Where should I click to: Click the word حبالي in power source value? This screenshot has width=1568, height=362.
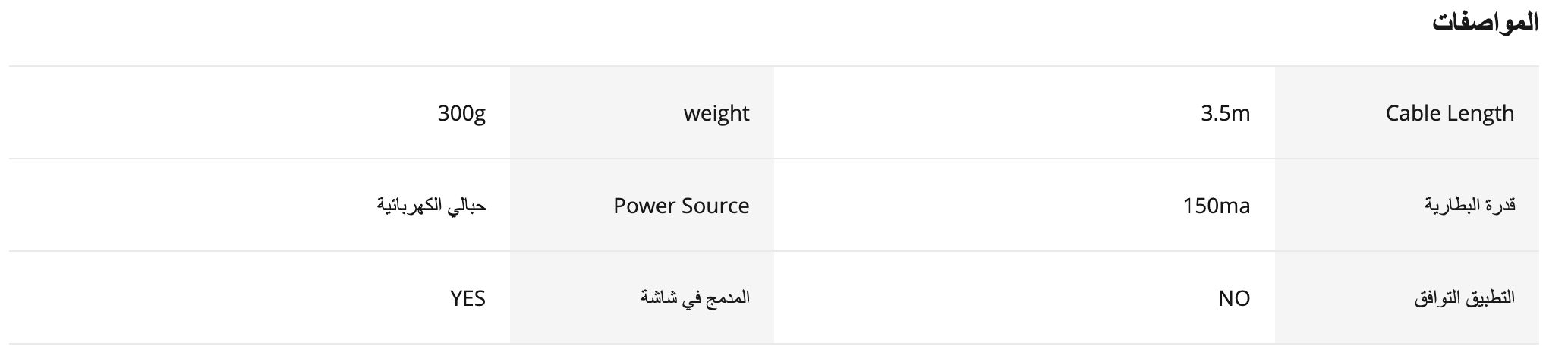pos(468,206)
